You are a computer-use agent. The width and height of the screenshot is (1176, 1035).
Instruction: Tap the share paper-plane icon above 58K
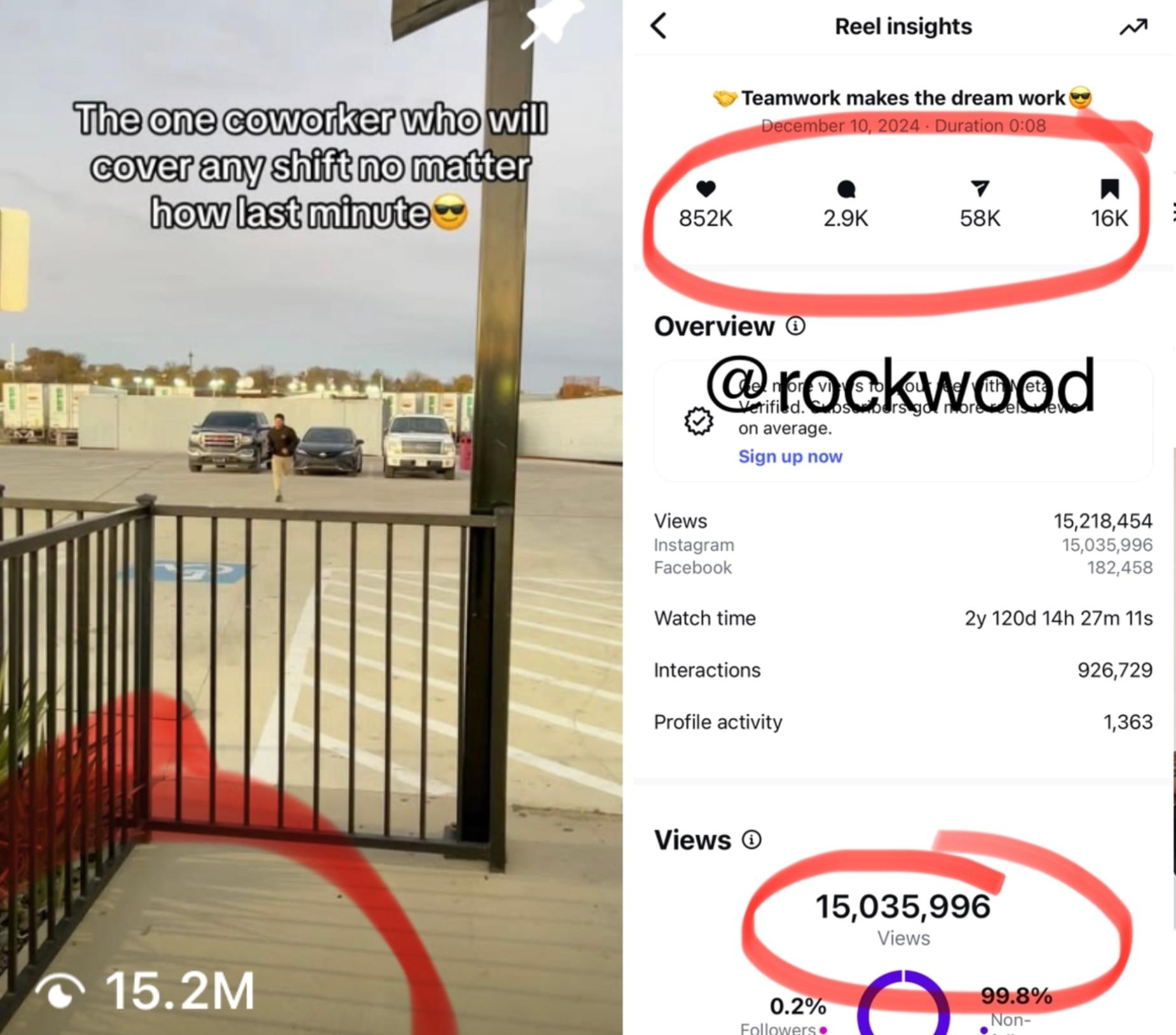point(980,188)
